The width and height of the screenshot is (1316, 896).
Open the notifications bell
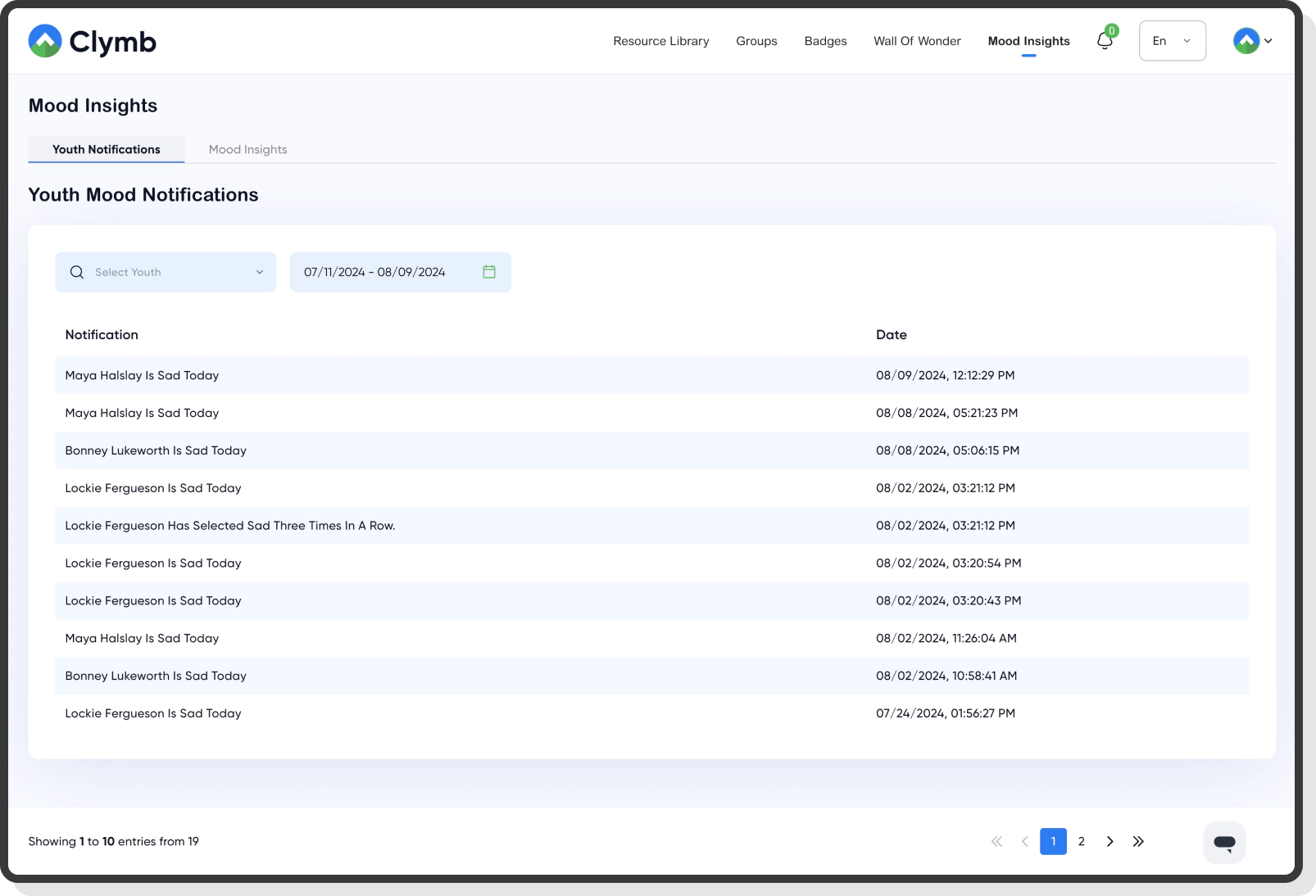[x=1104, y=40]
